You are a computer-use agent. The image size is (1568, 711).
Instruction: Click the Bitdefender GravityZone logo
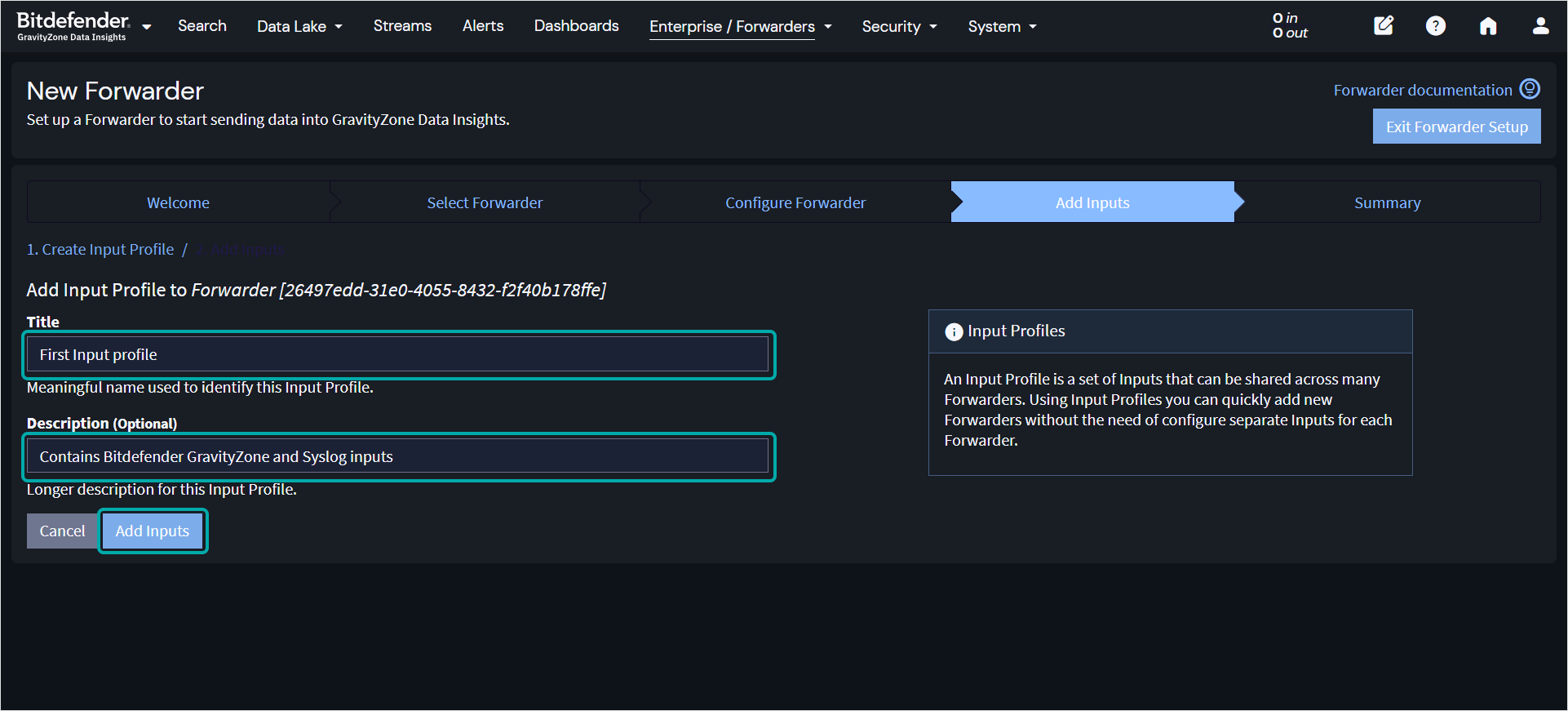(73, 26)
